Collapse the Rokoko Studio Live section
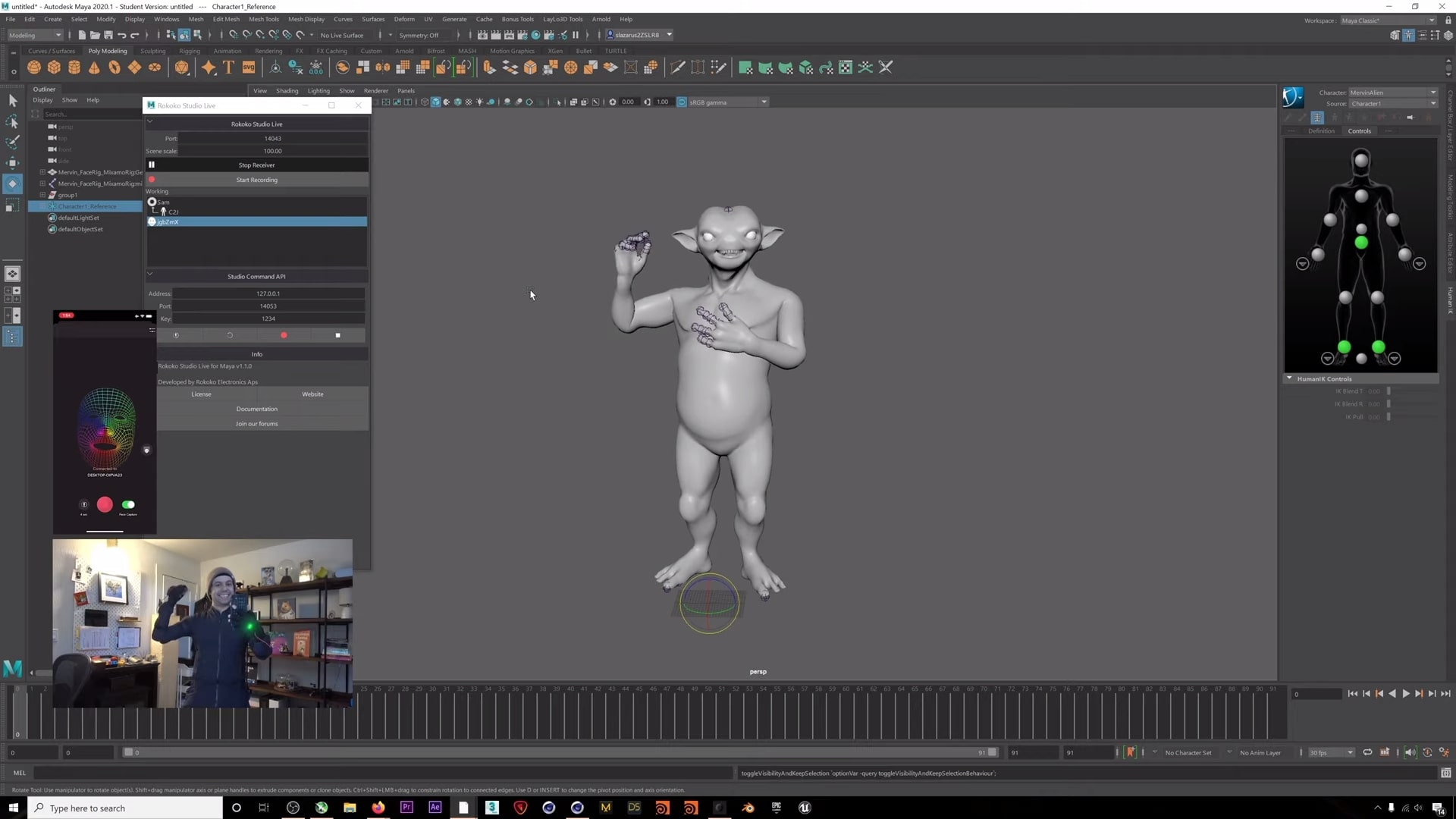 pyautogui.click(x=149, y=121)
